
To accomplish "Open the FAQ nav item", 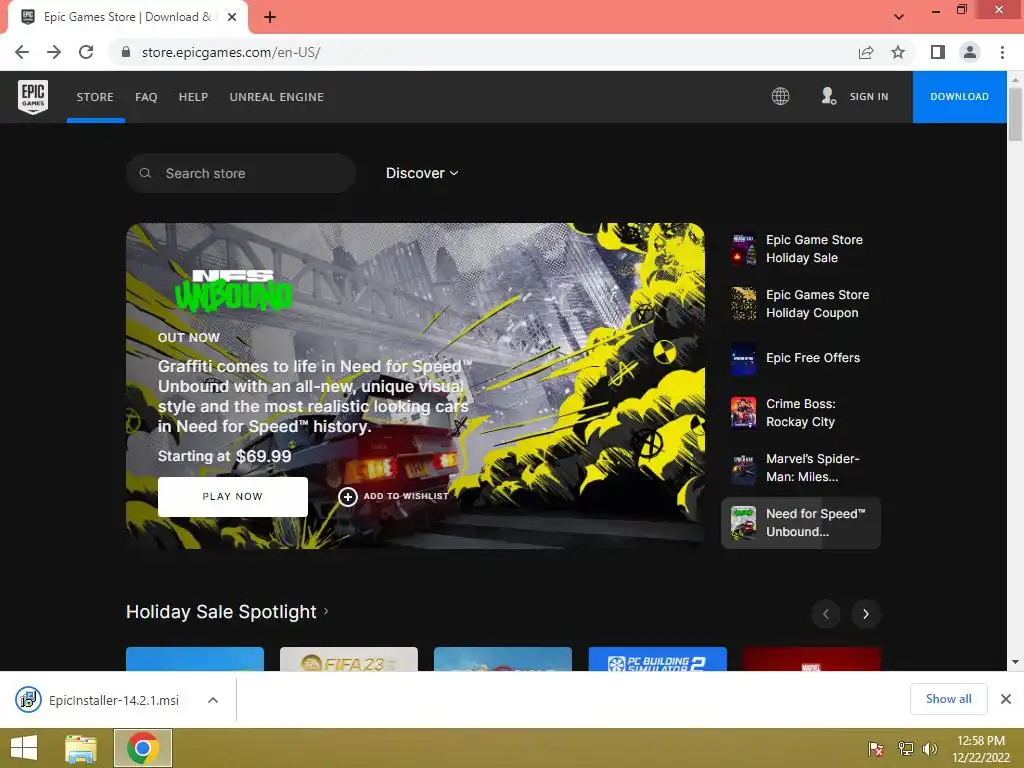I will (x=146, y=97).
